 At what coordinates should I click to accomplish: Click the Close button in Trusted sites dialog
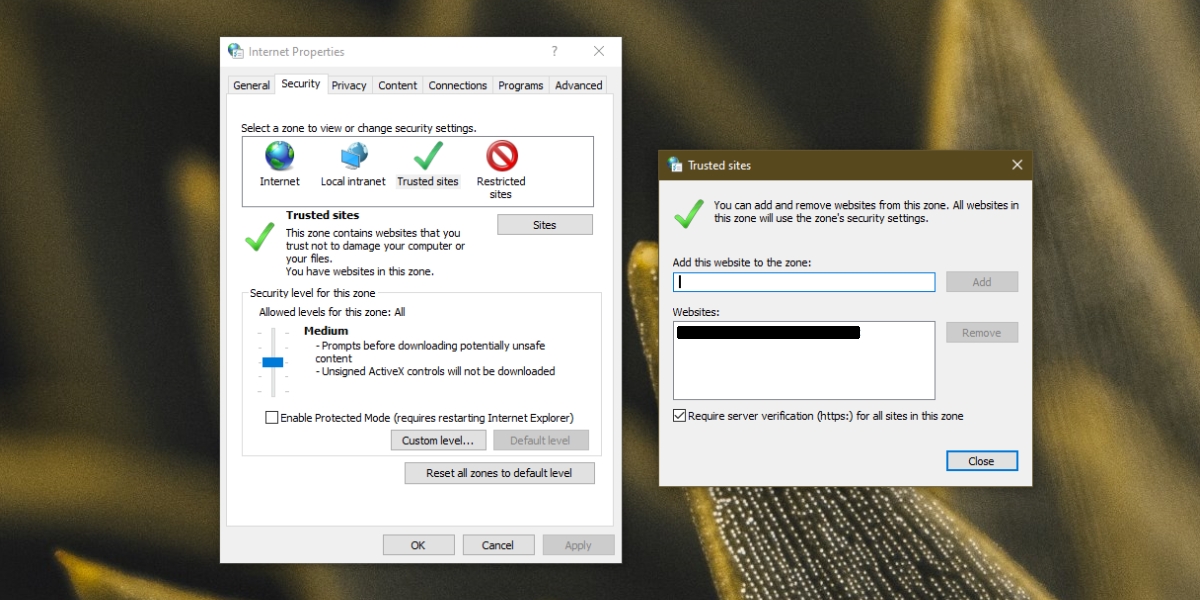(x=982, y=461)
